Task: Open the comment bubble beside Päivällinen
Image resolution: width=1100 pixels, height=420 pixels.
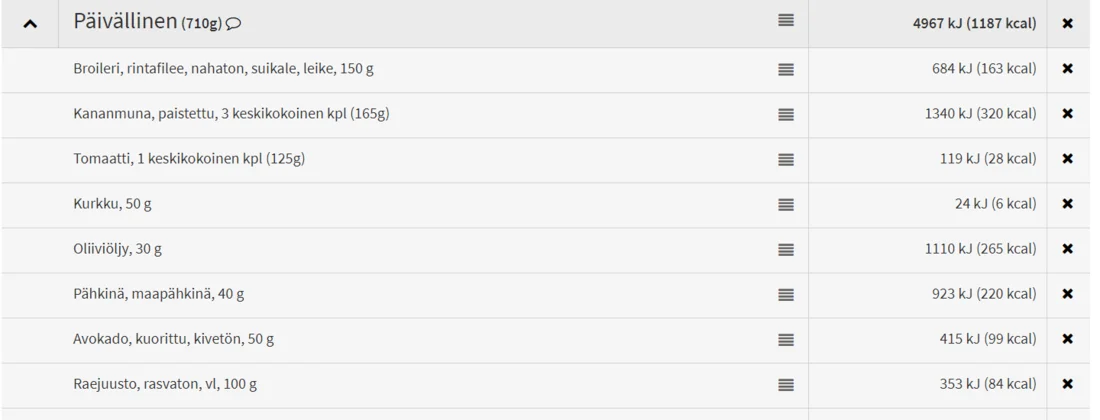Action: 234,25
